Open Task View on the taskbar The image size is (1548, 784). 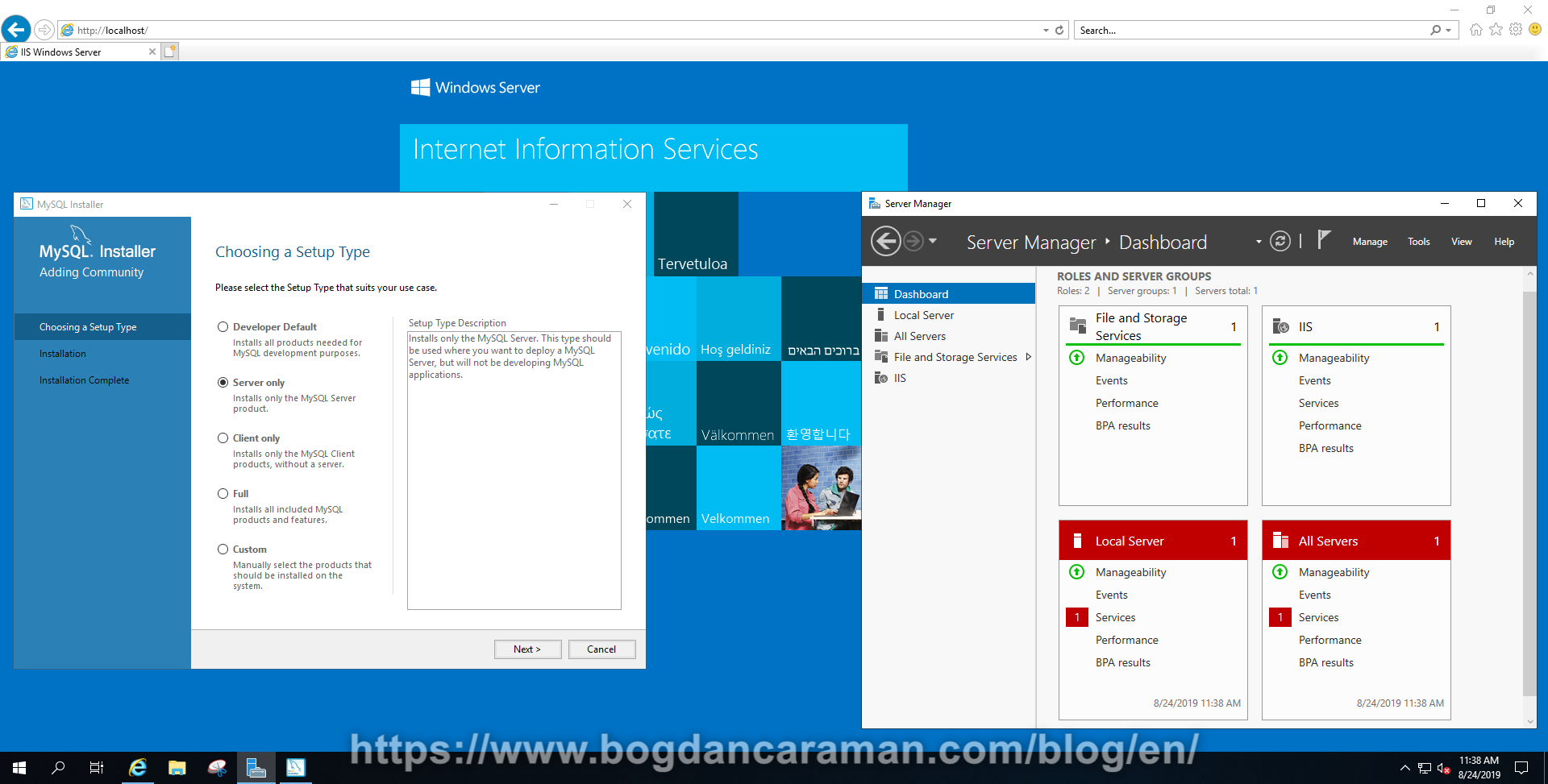click(97, 768)
